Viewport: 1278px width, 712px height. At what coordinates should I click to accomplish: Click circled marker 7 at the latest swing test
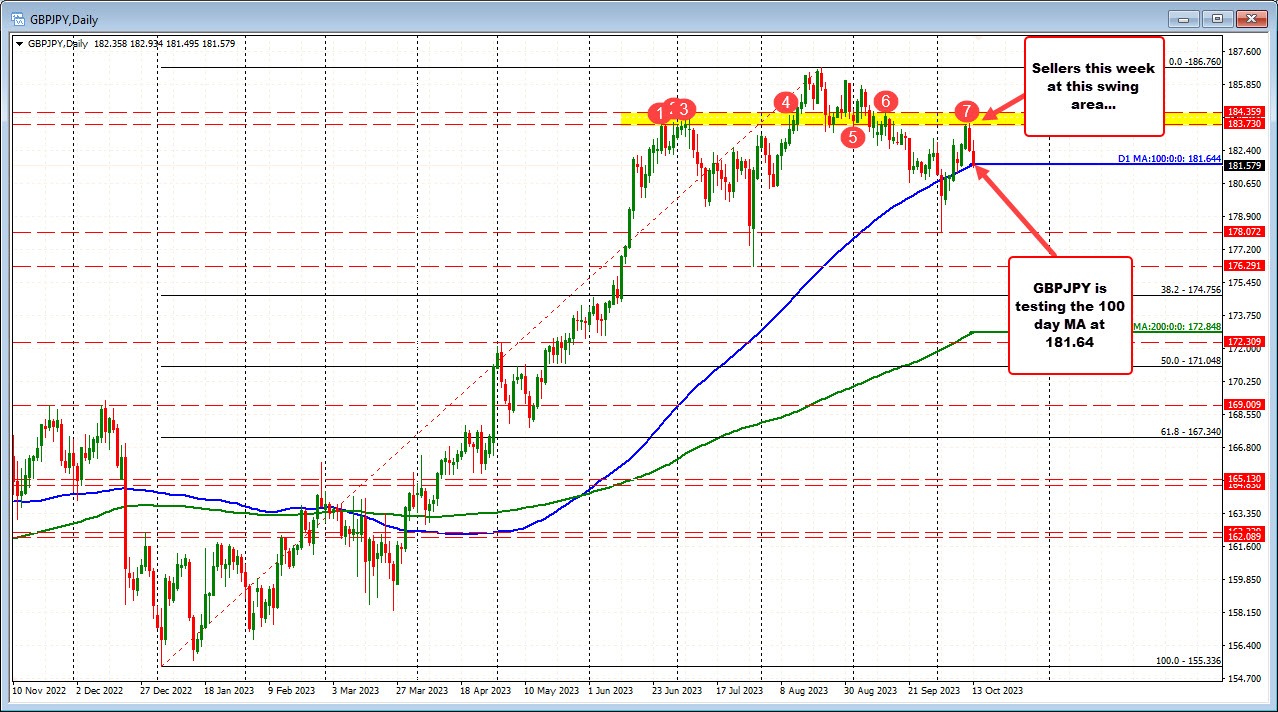pyautogui.click(x=966, y=114)
